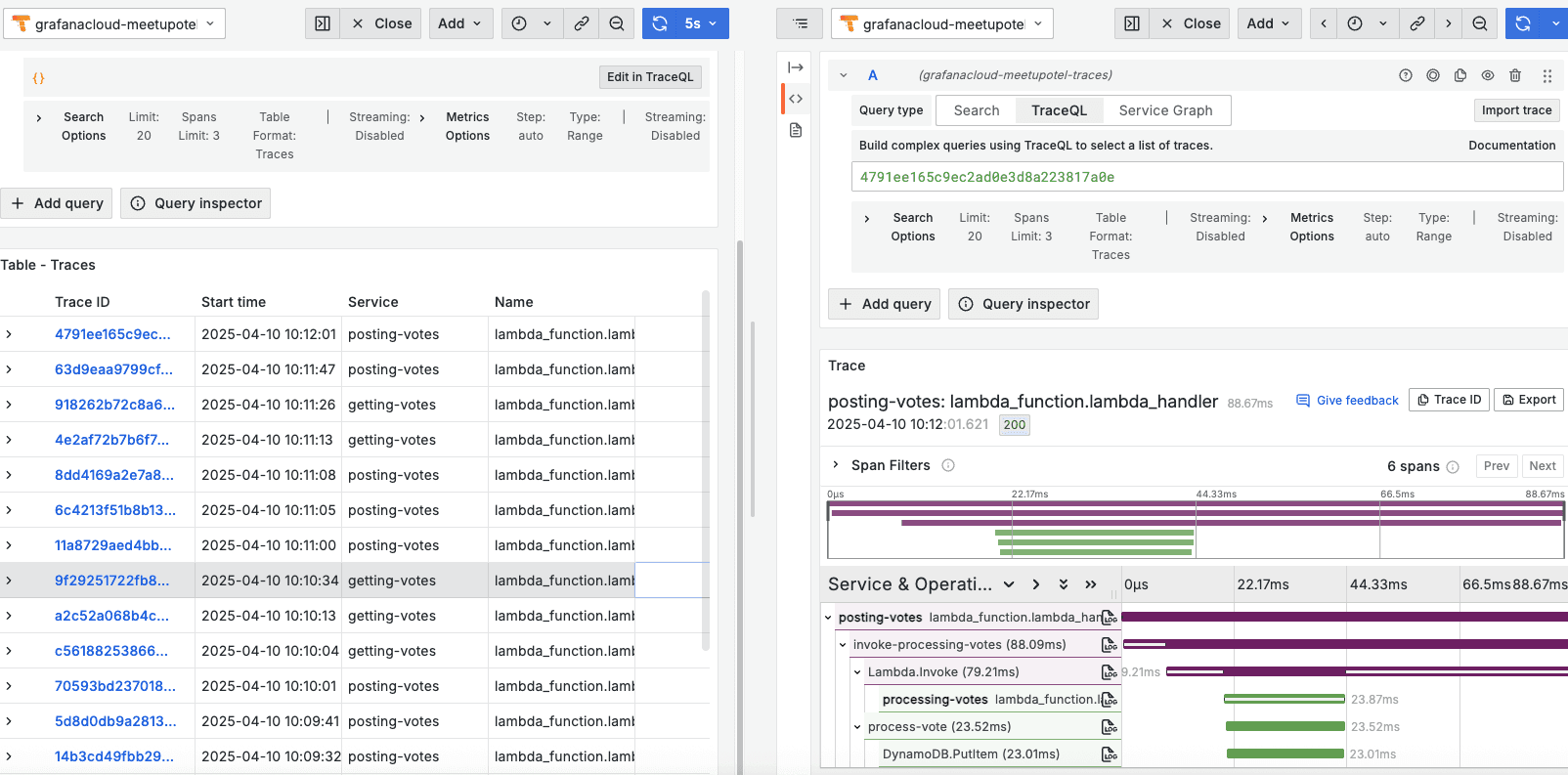Expand trace row 9f29251722fb8 details
The image size is (1568, 775).
[x=9, y=581]
